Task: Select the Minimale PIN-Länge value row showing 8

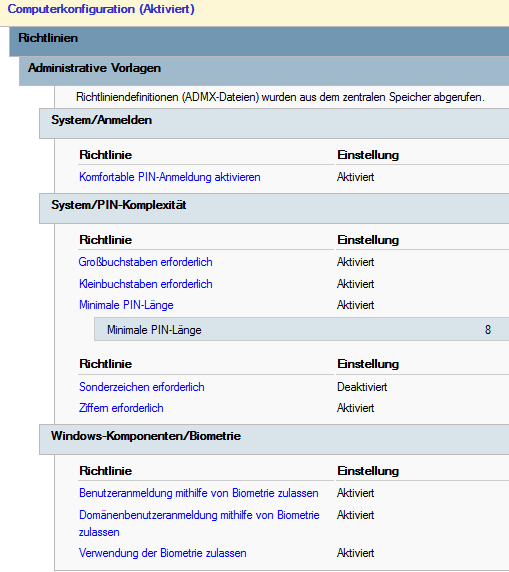Action: click(301, 329)
